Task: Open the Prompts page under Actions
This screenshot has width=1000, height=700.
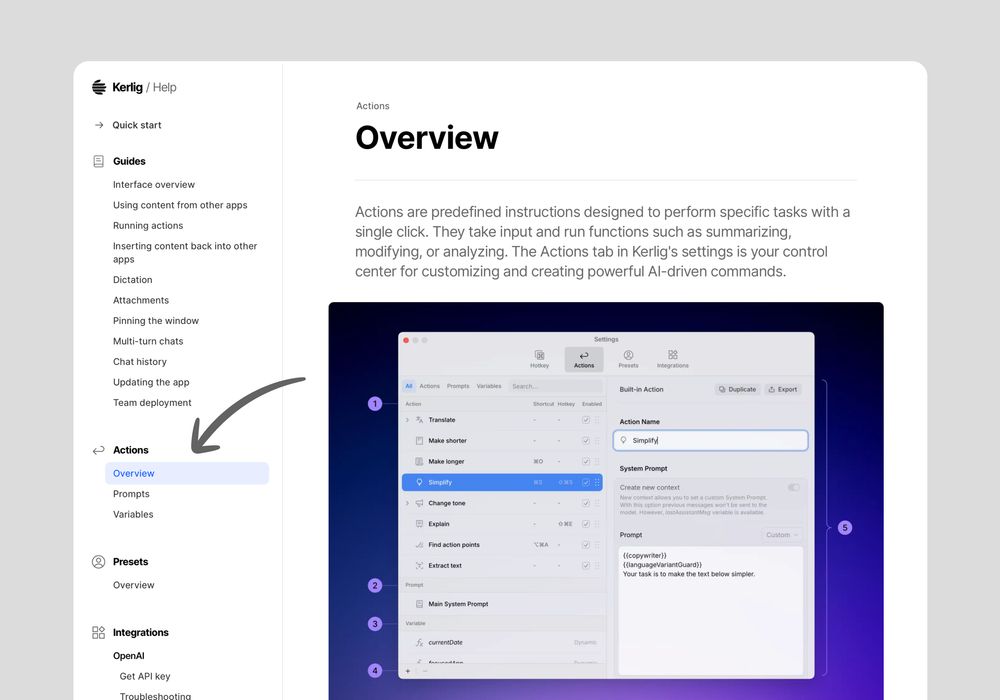Action: [x=131, y=494]
